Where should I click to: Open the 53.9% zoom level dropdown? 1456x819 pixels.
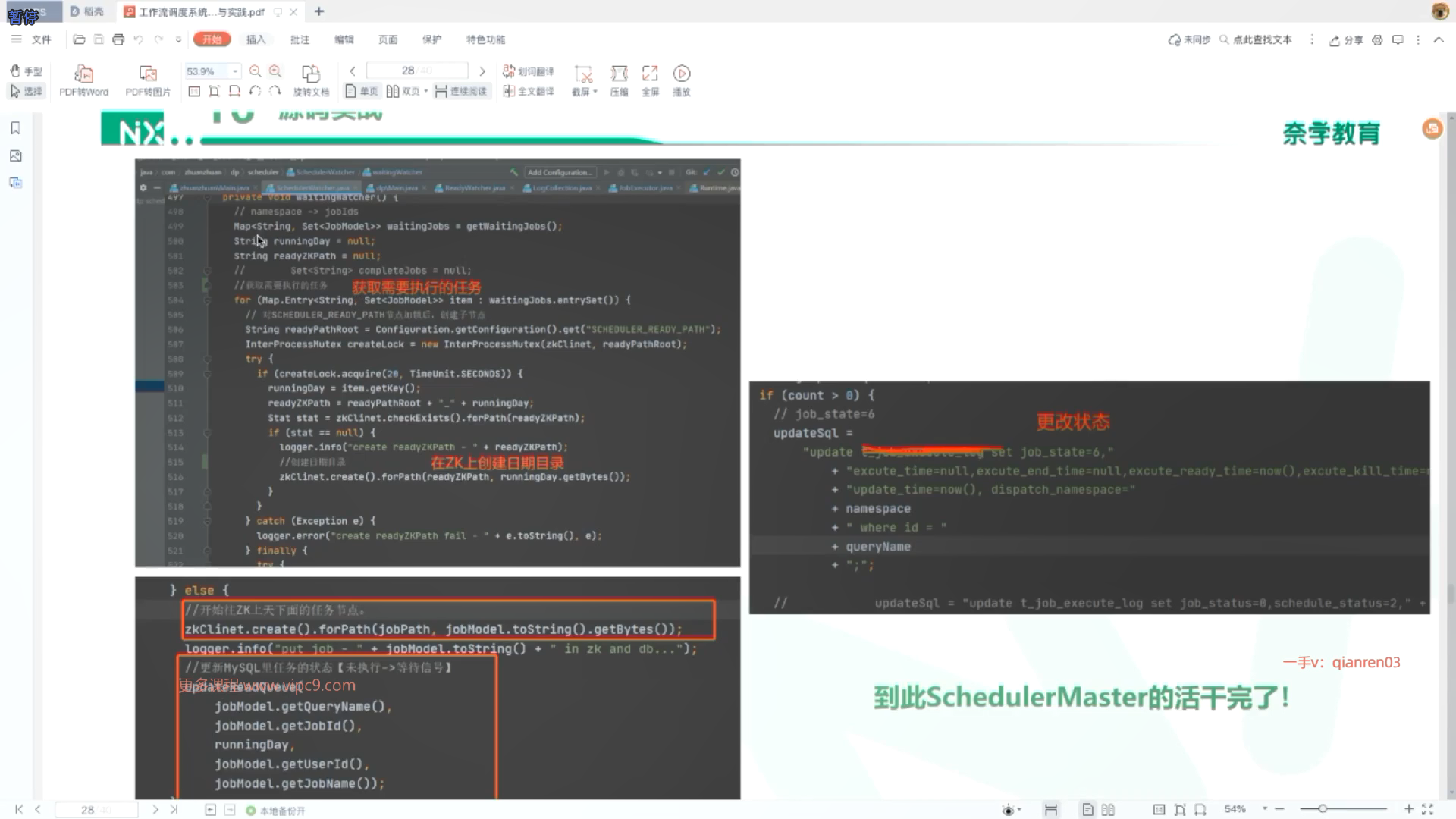click(x=235, y=71)
